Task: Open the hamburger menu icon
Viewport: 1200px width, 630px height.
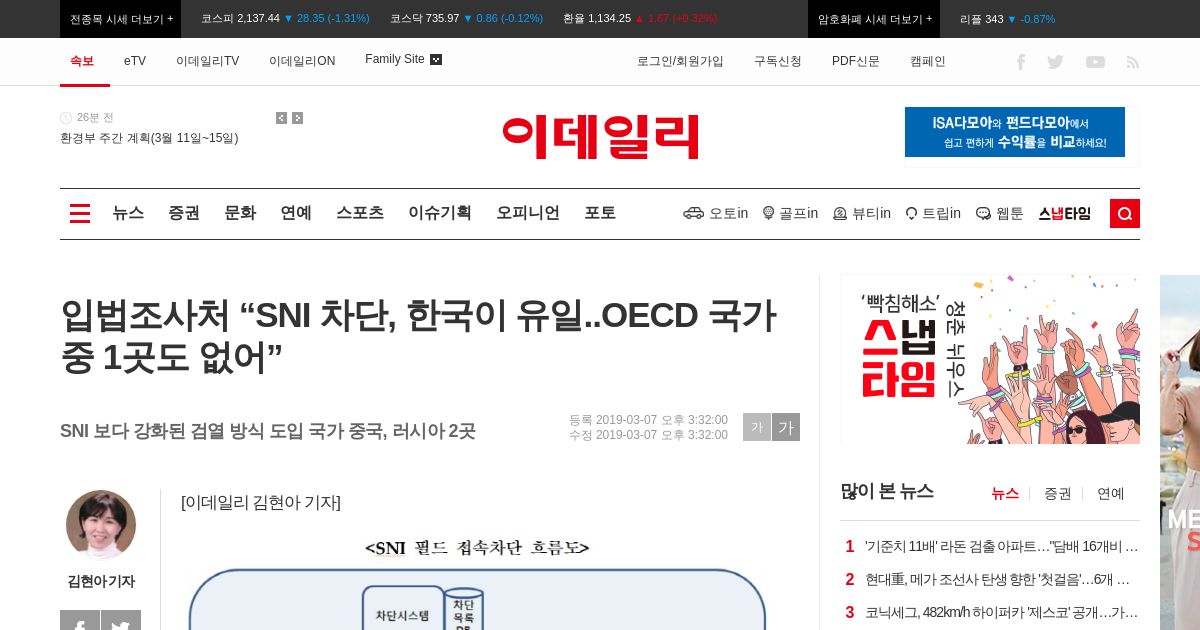Action: pyautogui.click(x=80, y=213)
